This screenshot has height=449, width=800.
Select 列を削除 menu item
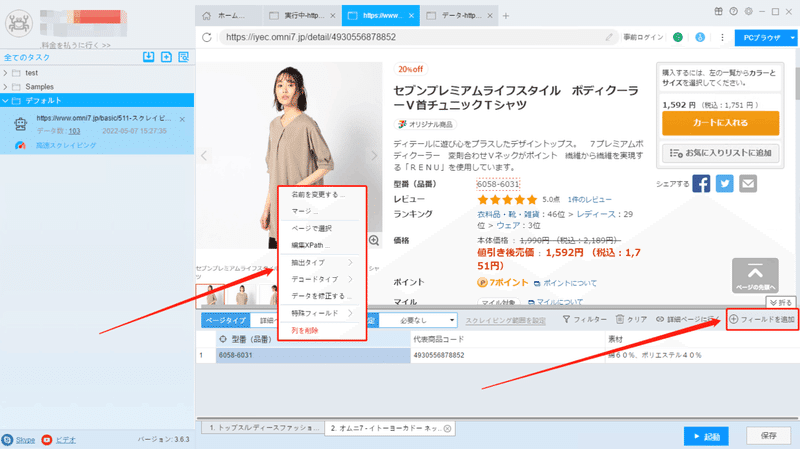[305, 330]
